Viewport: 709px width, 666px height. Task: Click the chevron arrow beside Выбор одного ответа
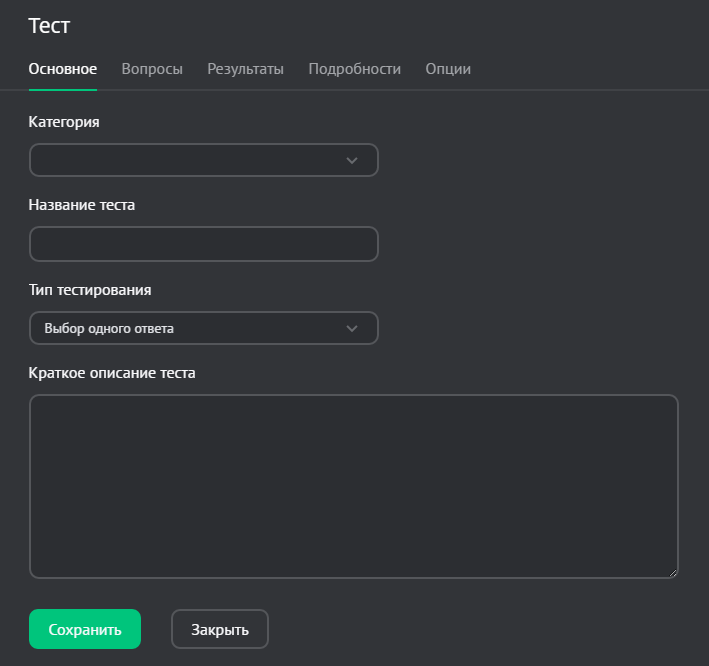351,328
